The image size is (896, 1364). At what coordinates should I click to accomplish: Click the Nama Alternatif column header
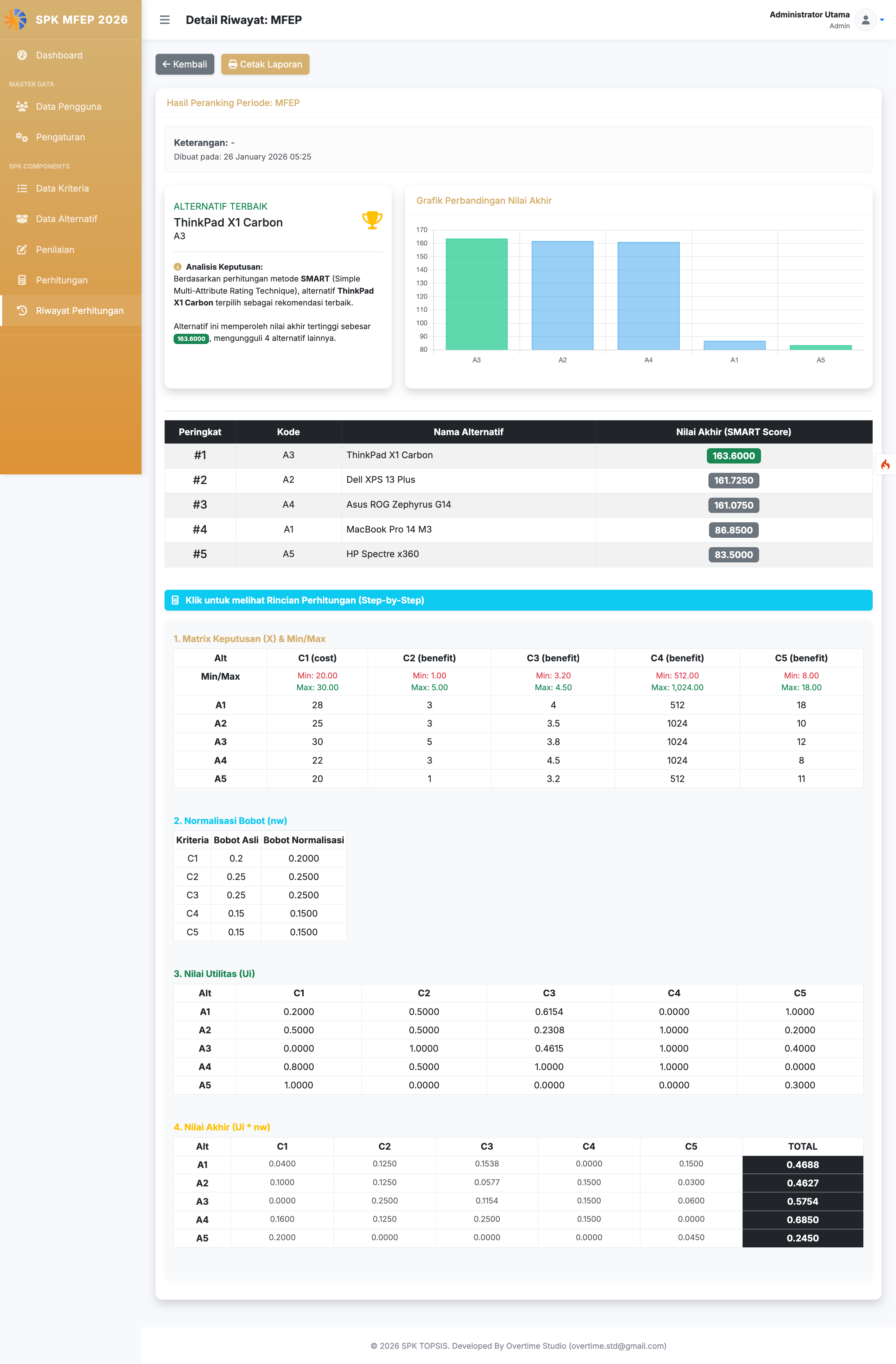[x=468, y=432]
